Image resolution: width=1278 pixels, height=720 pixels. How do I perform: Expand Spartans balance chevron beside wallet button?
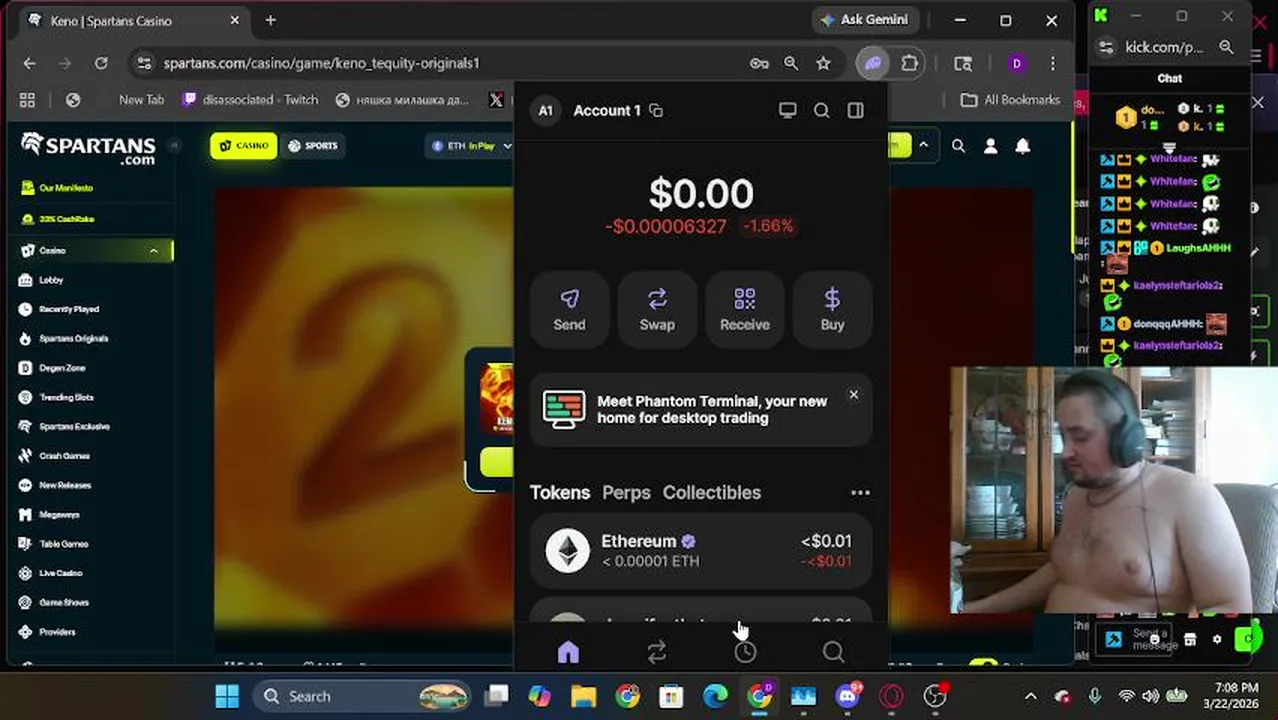click(924, 146)
